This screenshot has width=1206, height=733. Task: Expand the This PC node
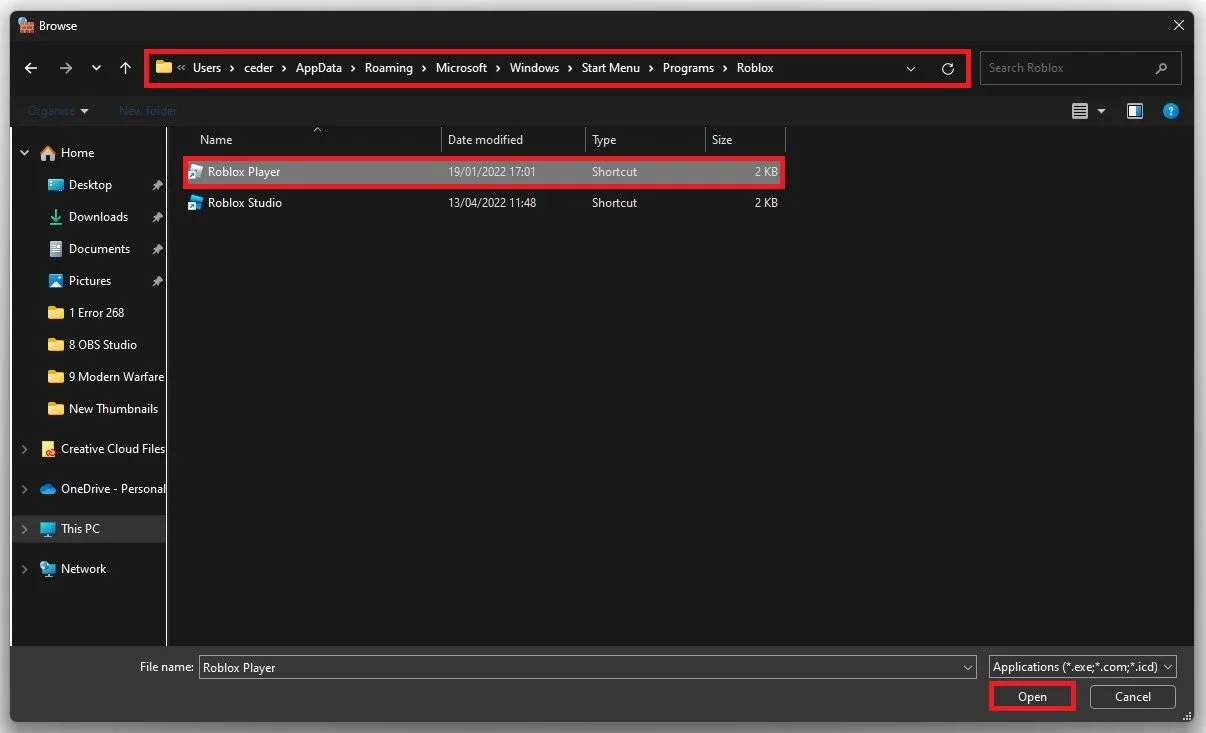tap(25, 530)
